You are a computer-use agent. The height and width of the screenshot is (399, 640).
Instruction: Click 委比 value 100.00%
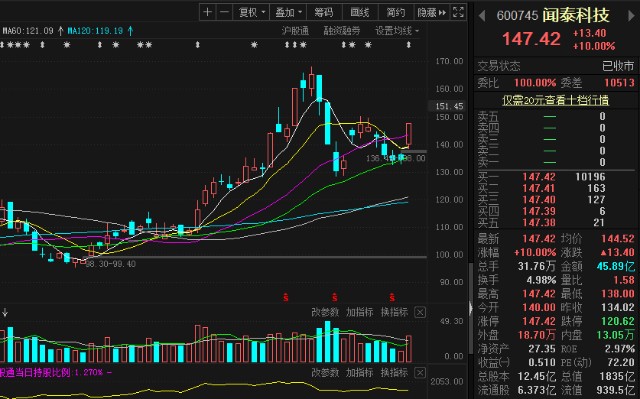[x=535, y=83]
